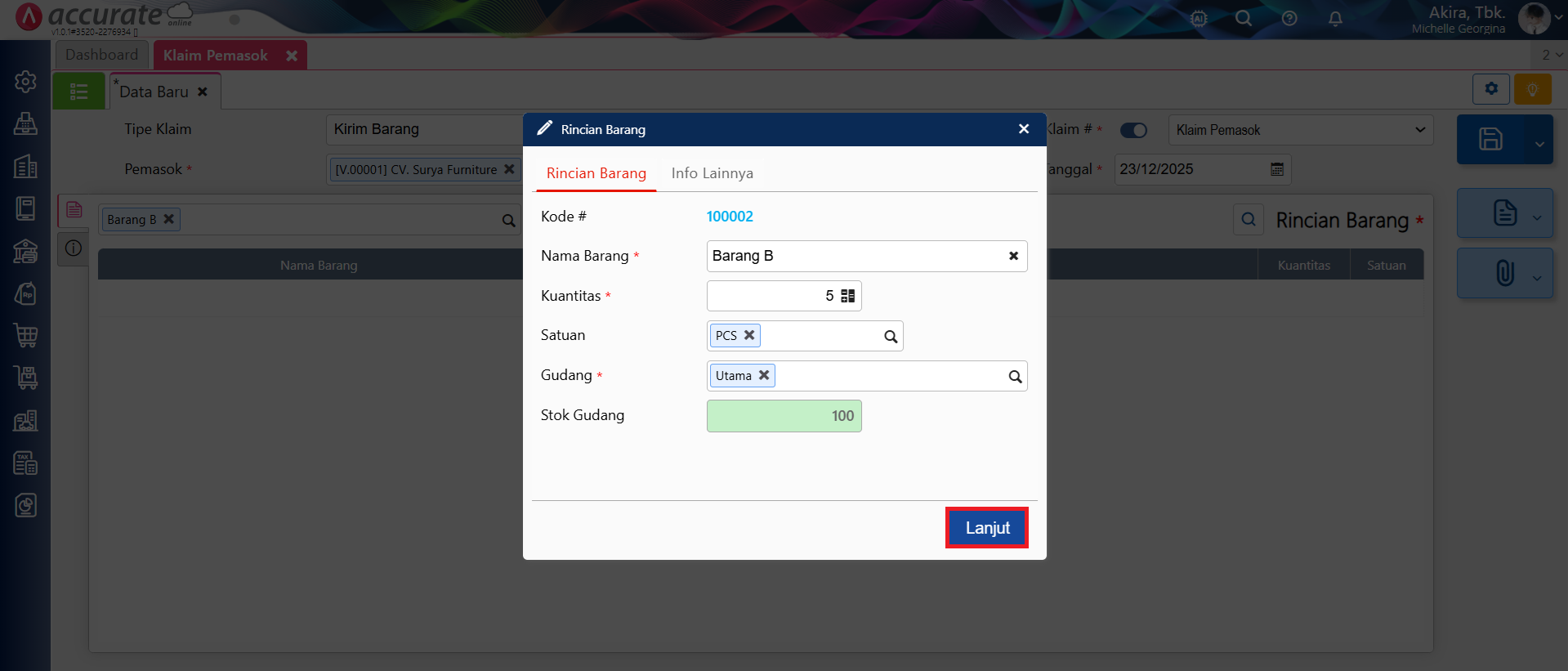
Task: Open item code link 100002
Action: (x=730, y=217)
